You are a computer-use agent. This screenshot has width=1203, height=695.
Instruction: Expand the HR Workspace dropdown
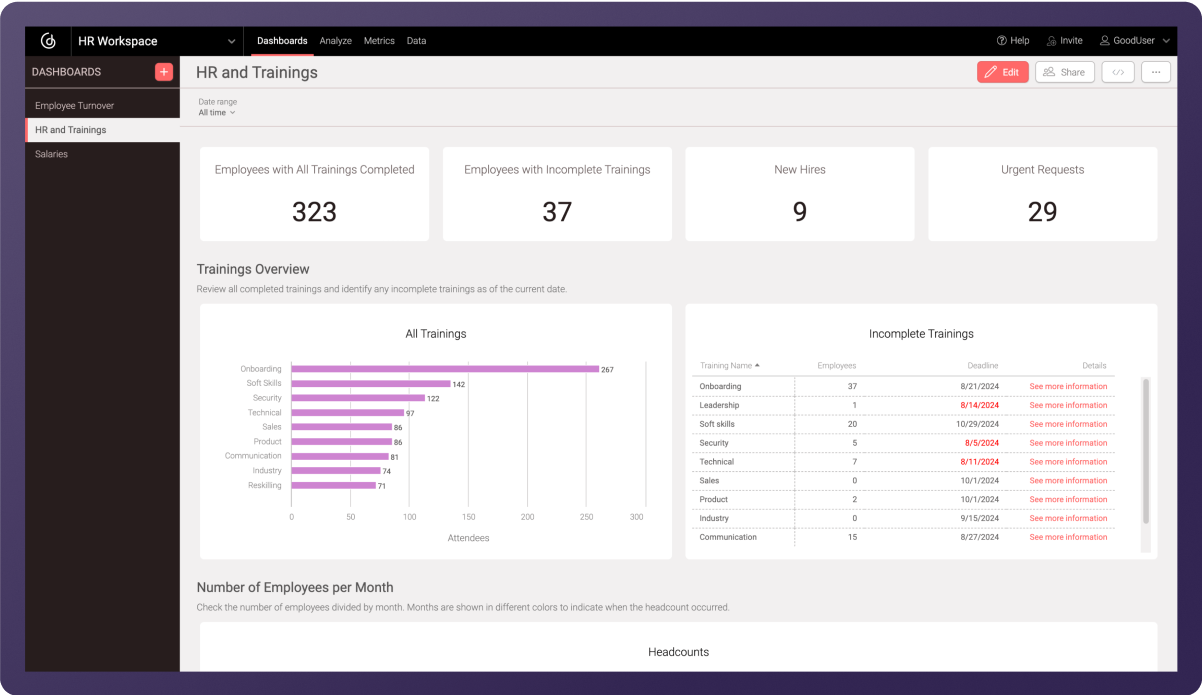click(231, 41)
